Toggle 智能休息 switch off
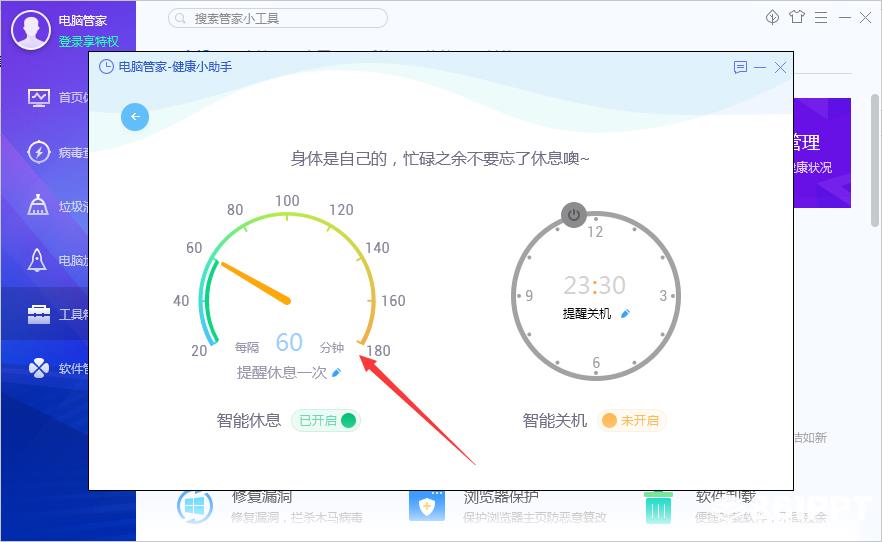The width and height of the screenshot is (882, 542). (326, 421)
